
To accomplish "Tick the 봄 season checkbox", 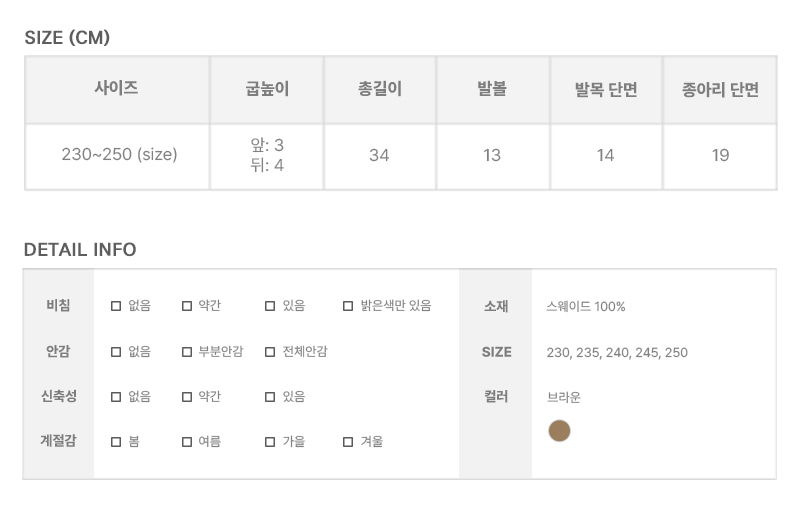I will (116, 441).
